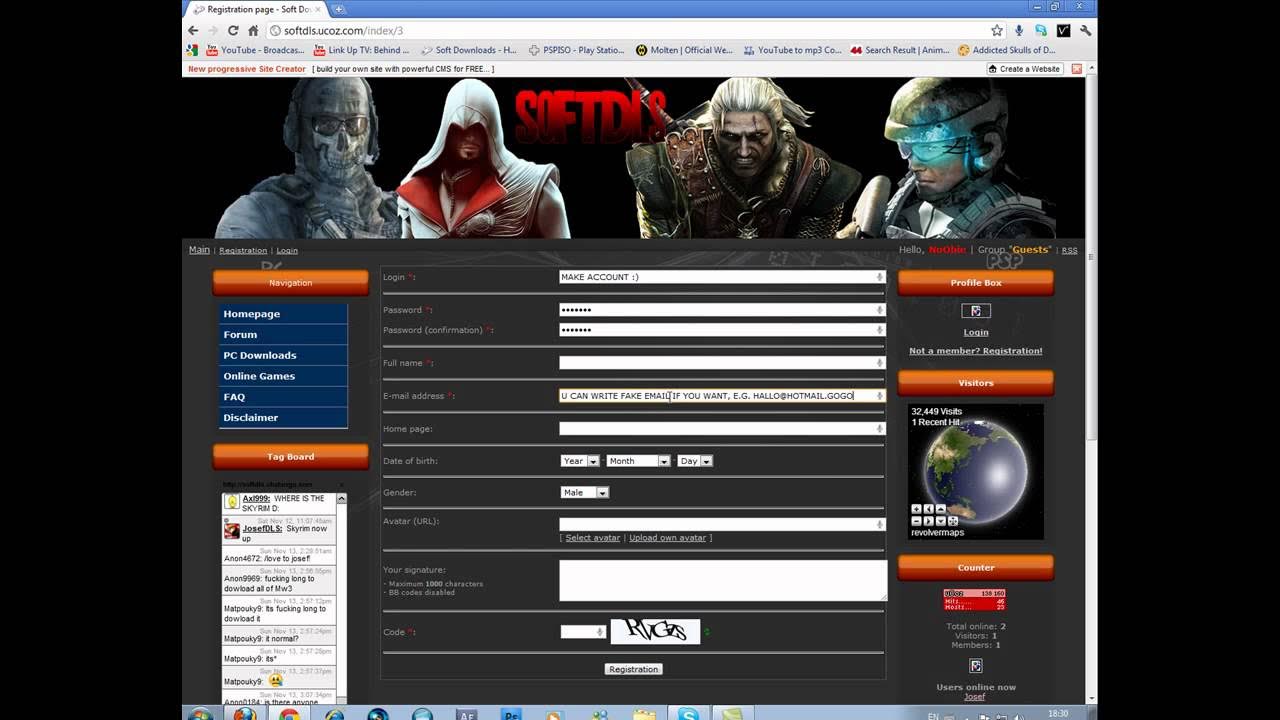
Task: Open the PSPISO - Play Station bookmark
Action: 577,50
